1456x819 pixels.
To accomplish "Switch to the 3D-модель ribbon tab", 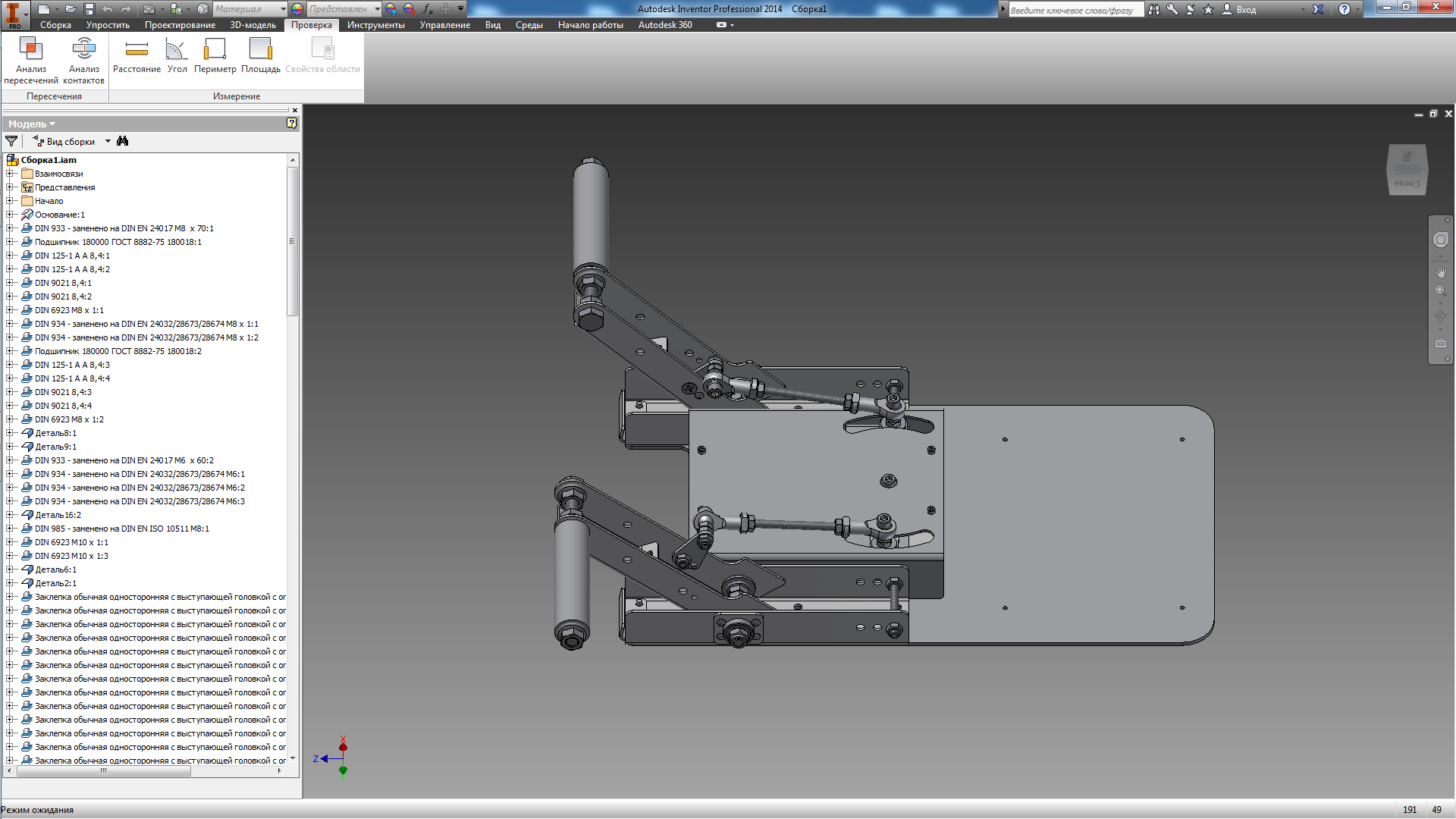I will coord(253,25).
